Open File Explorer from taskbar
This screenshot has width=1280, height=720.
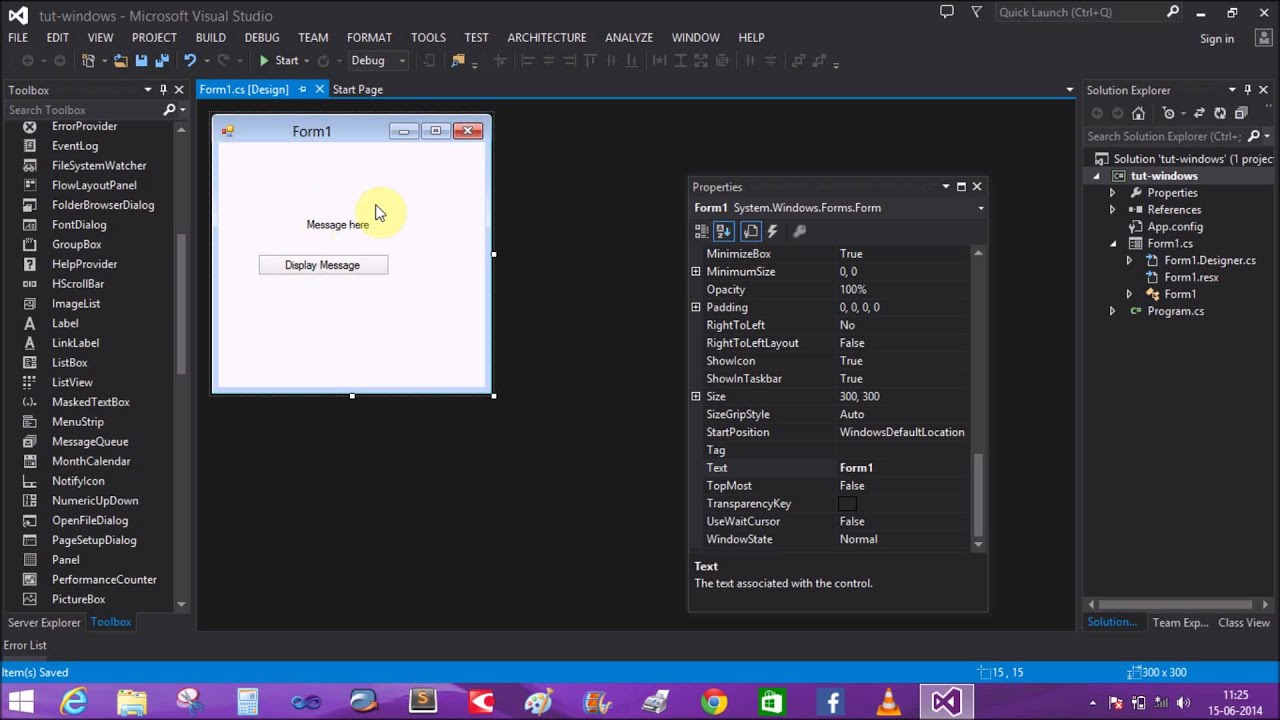pyautogui.click(x=132, y=702)
